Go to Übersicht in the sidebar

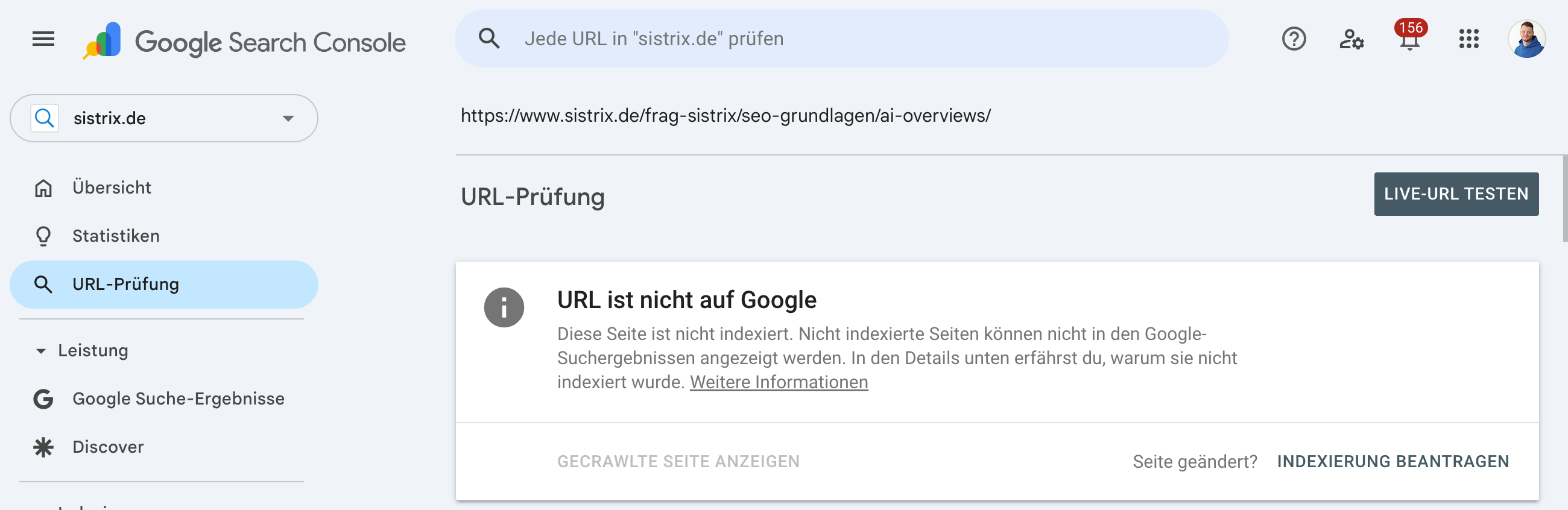tap(164, 187)
